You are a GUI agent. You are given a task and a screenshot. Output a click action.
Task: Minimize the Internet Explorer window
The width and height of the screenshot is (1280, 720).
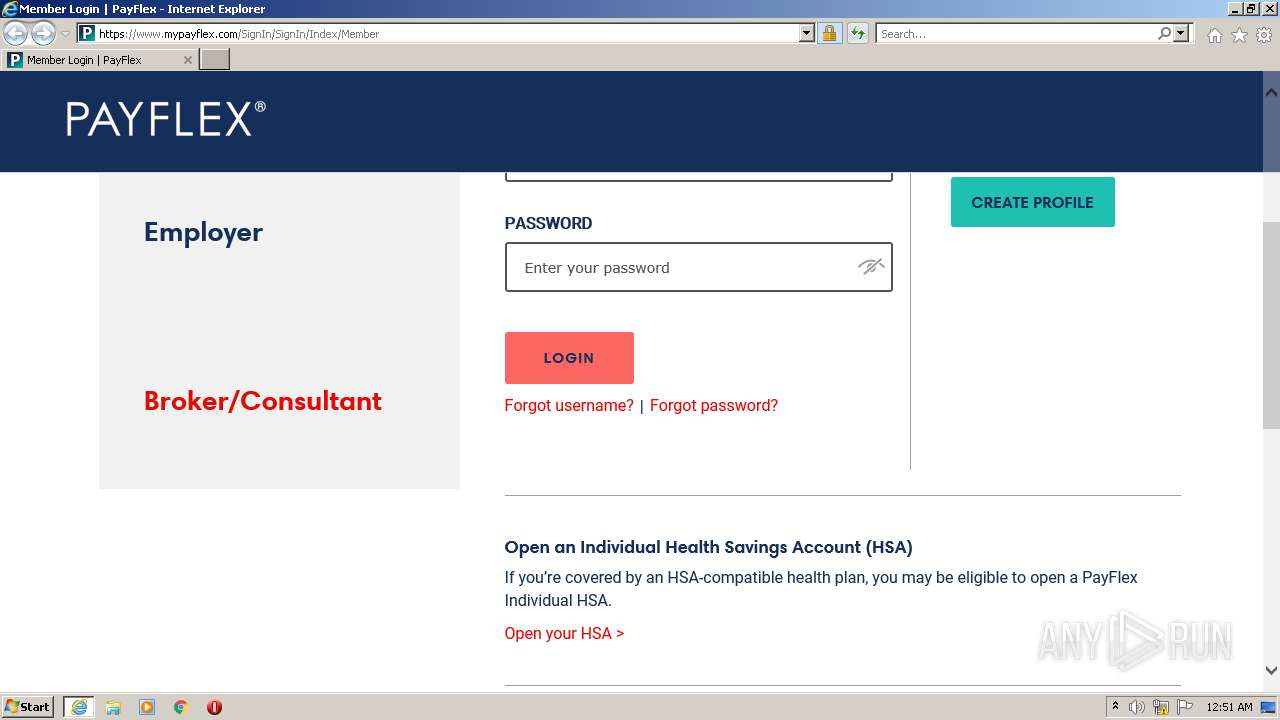tap(1235, 8)
